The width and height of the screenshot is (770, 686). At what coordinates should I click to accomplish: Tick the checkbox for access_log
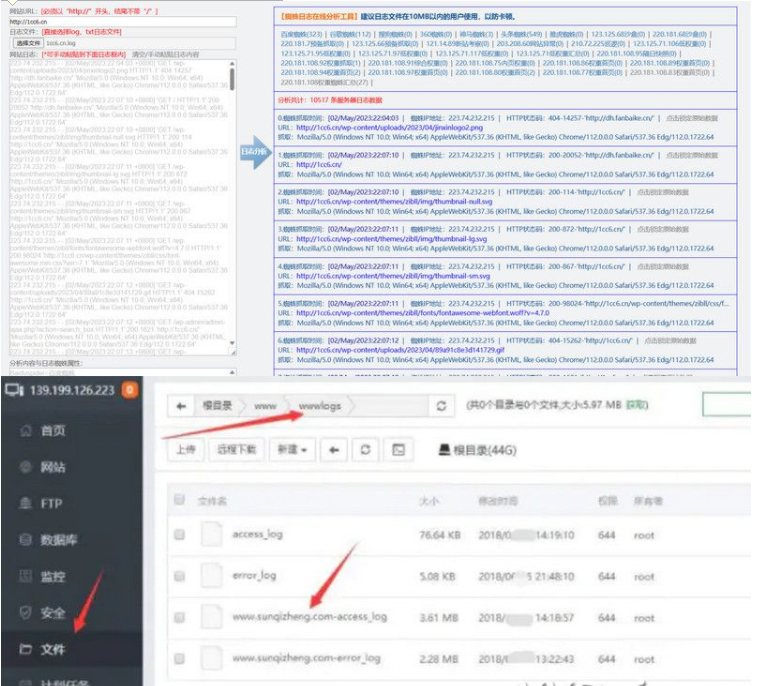tap(180, 535)
